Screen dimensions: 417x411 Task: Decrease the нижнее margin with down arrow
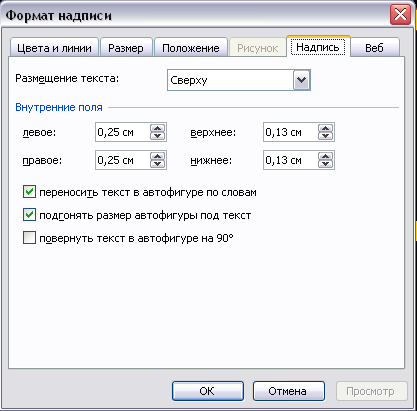pyautogui.click(x=325, y=164)
